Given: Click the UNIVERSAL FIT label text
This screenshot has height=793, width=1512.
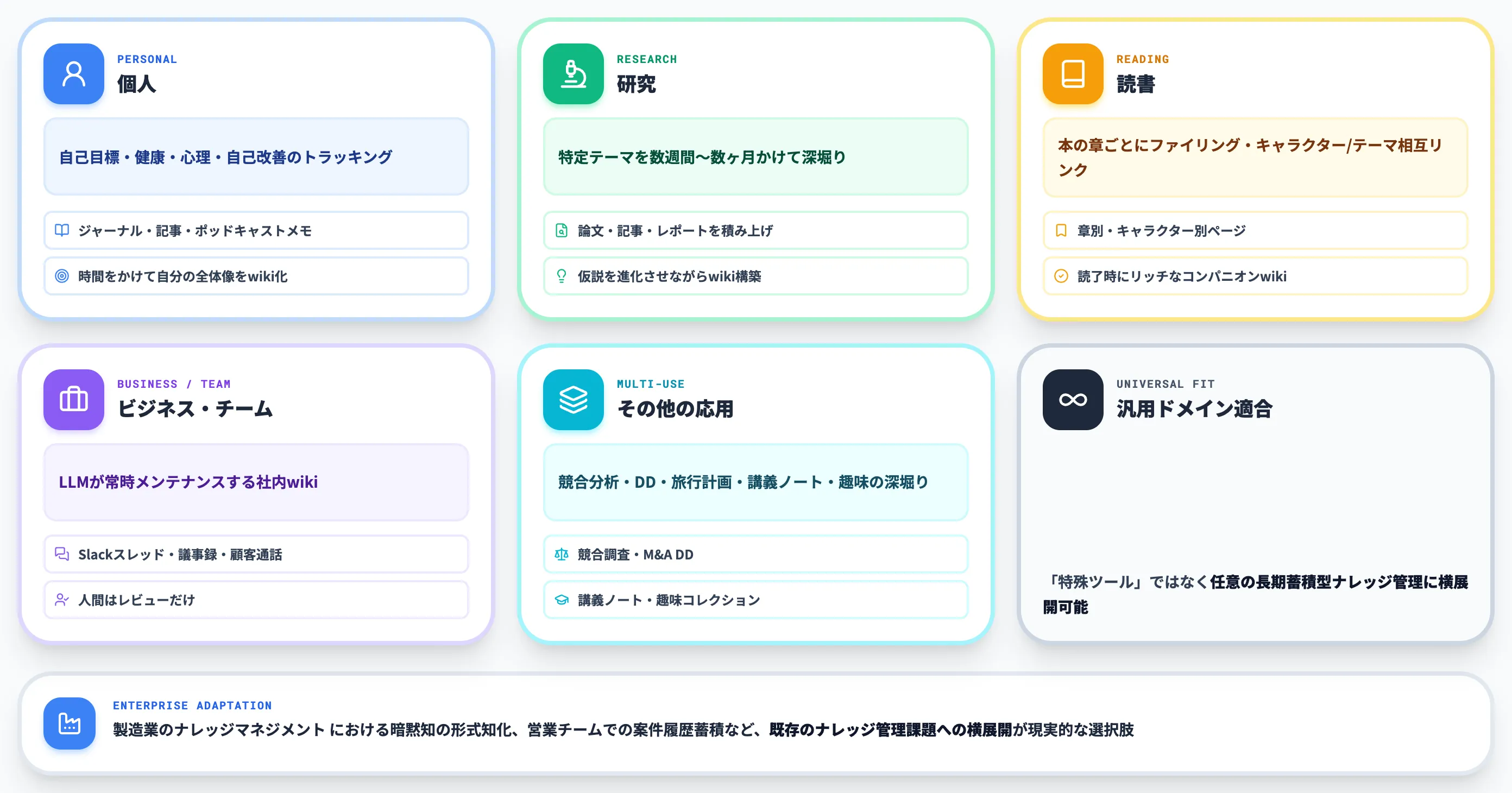Looking at the screenshot, I should pos(1165,384).
